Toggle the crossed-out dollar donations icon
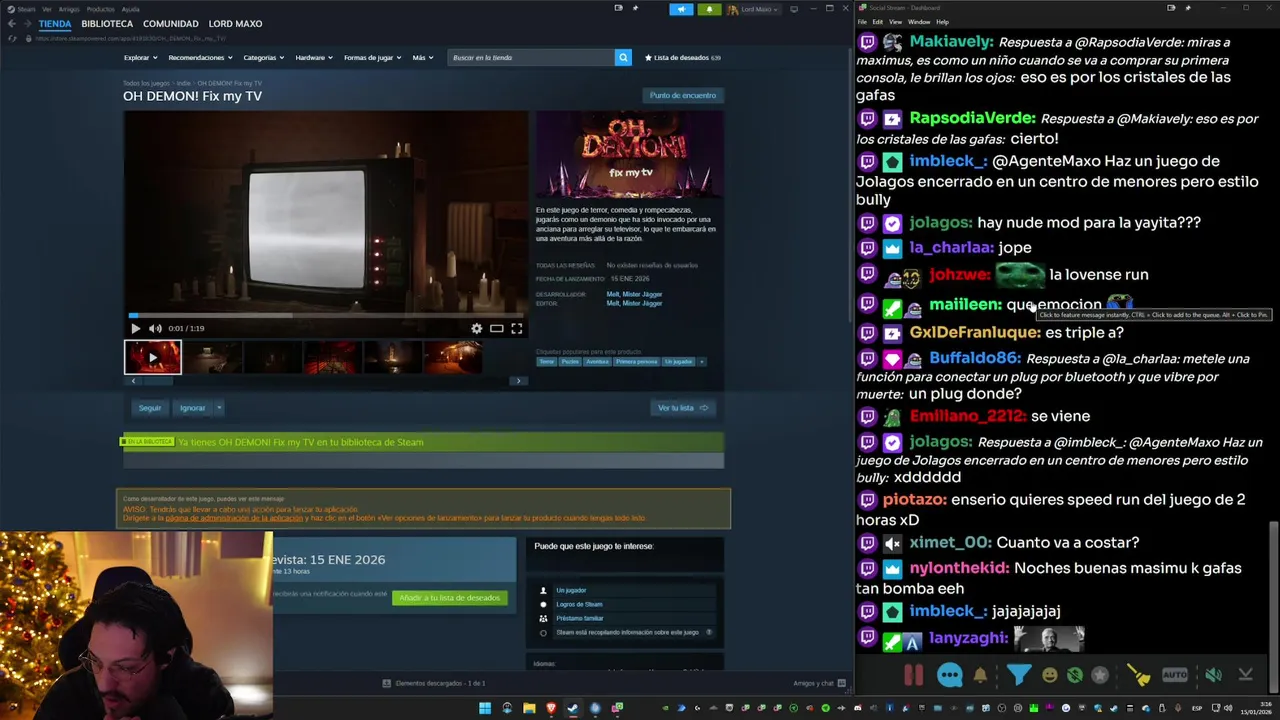 (1075, 675)
